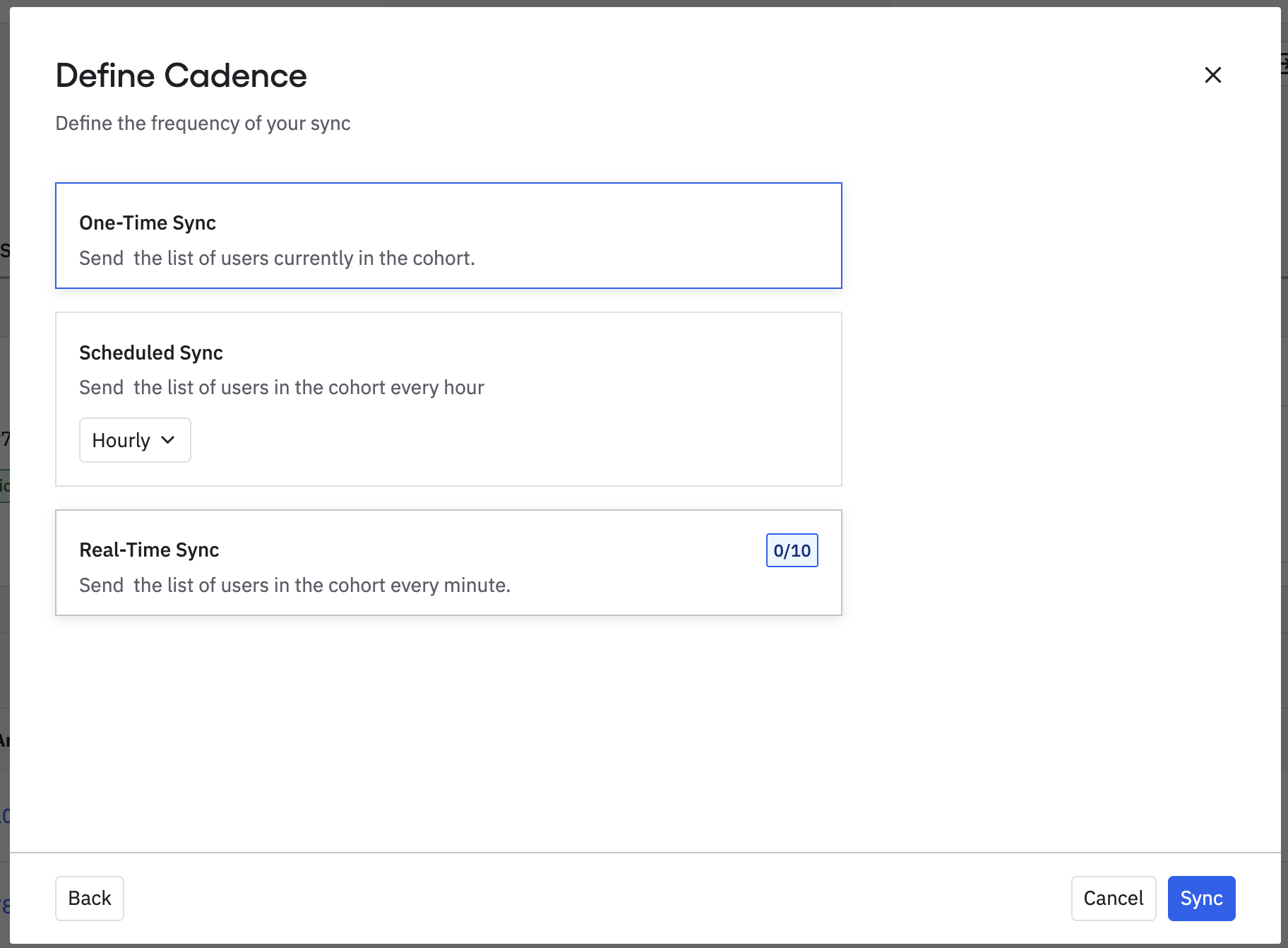Click the Define Cadence heading

181,76
